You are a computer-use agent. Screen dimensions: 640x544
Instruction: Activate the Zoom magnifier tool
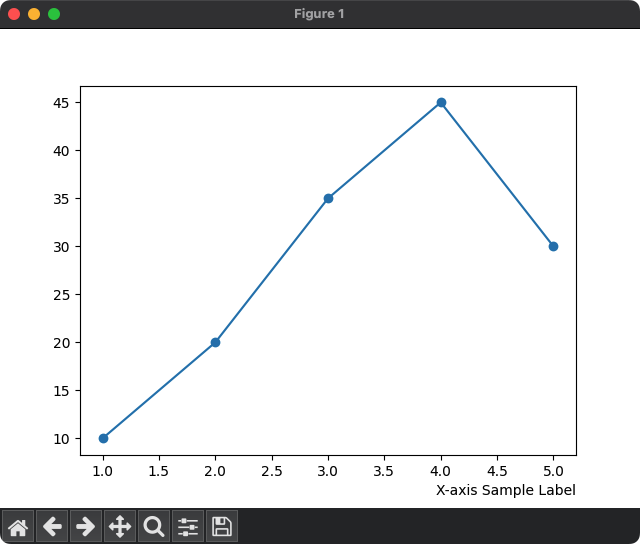pyautogui.click(x=154, y=526)
